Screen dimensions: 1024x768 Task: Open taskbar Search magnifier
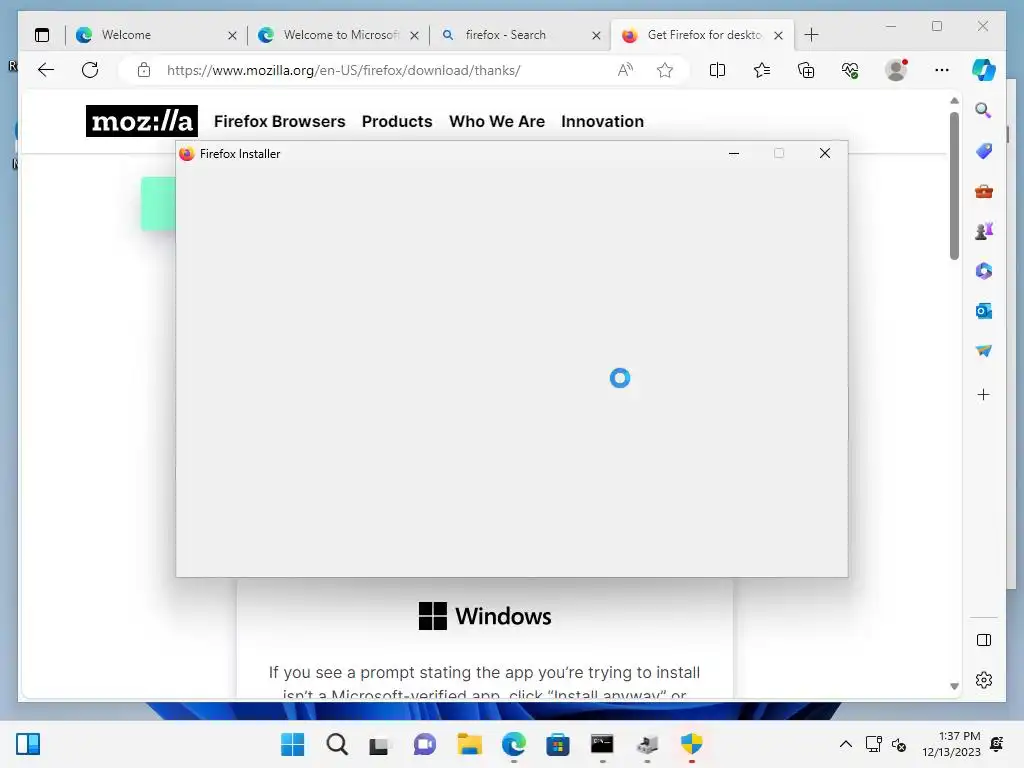point(337,744)
